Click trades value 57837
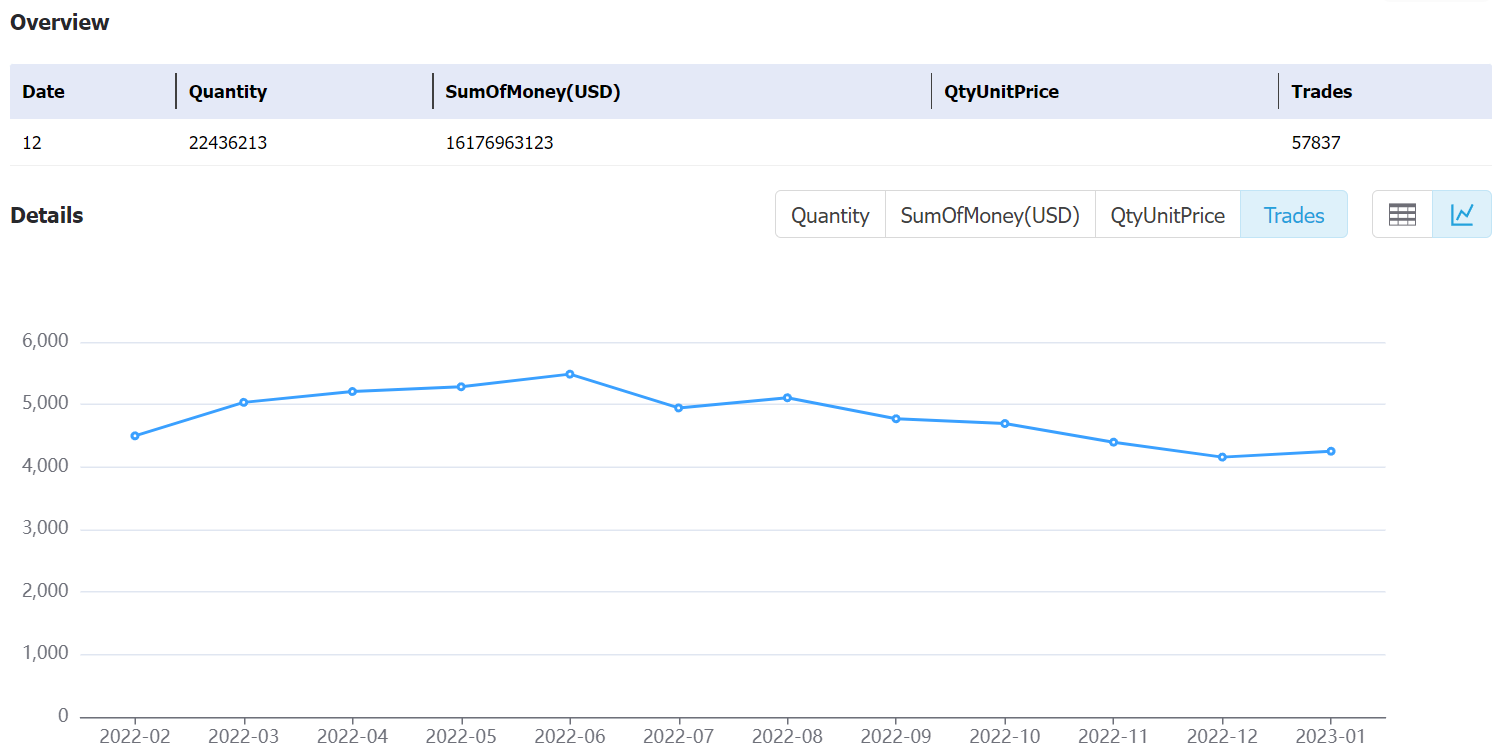 coord(1316,143)
